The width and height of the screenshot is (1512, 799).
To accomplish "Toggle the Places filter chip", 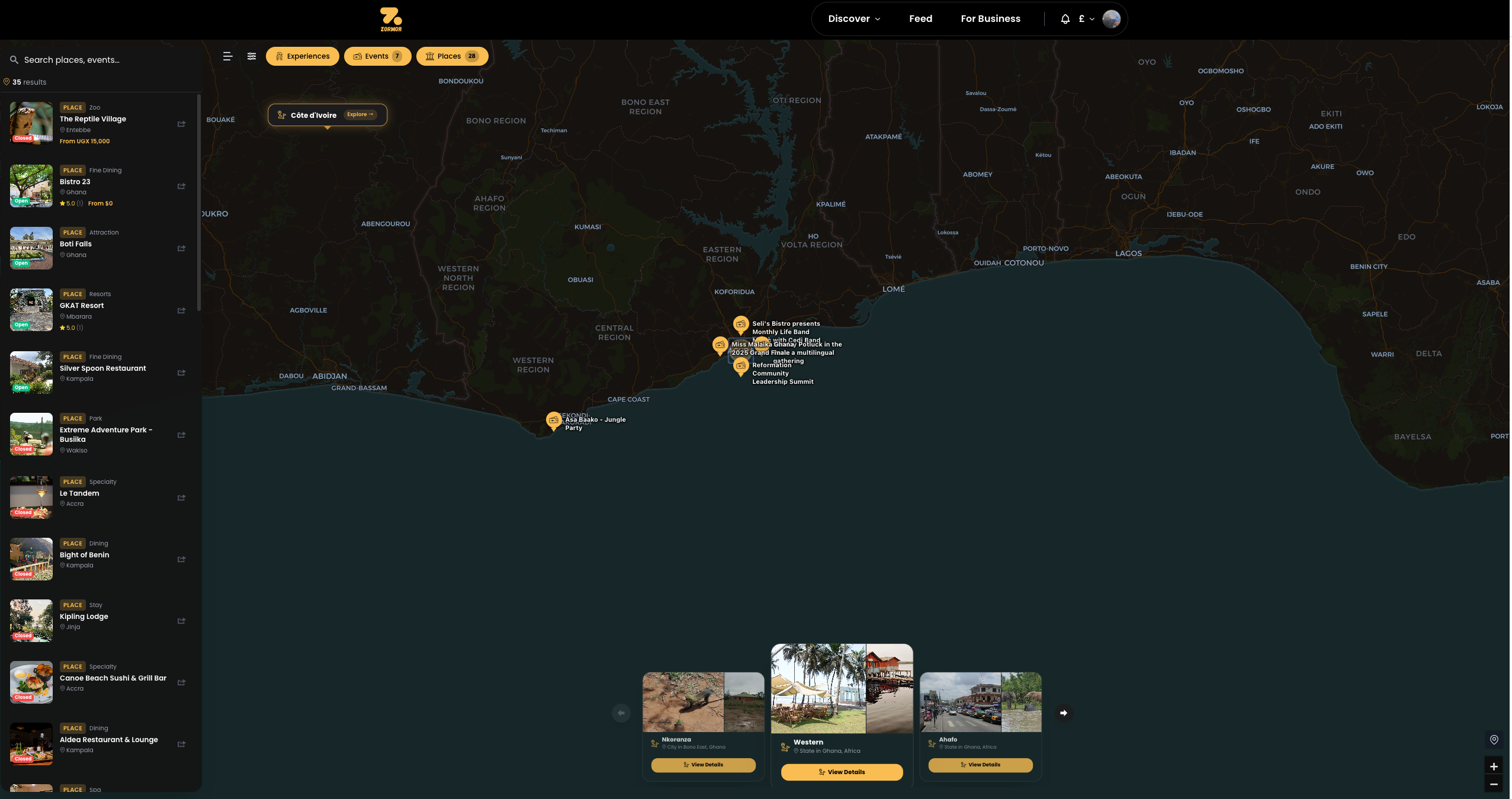I will tap(451, 56).
